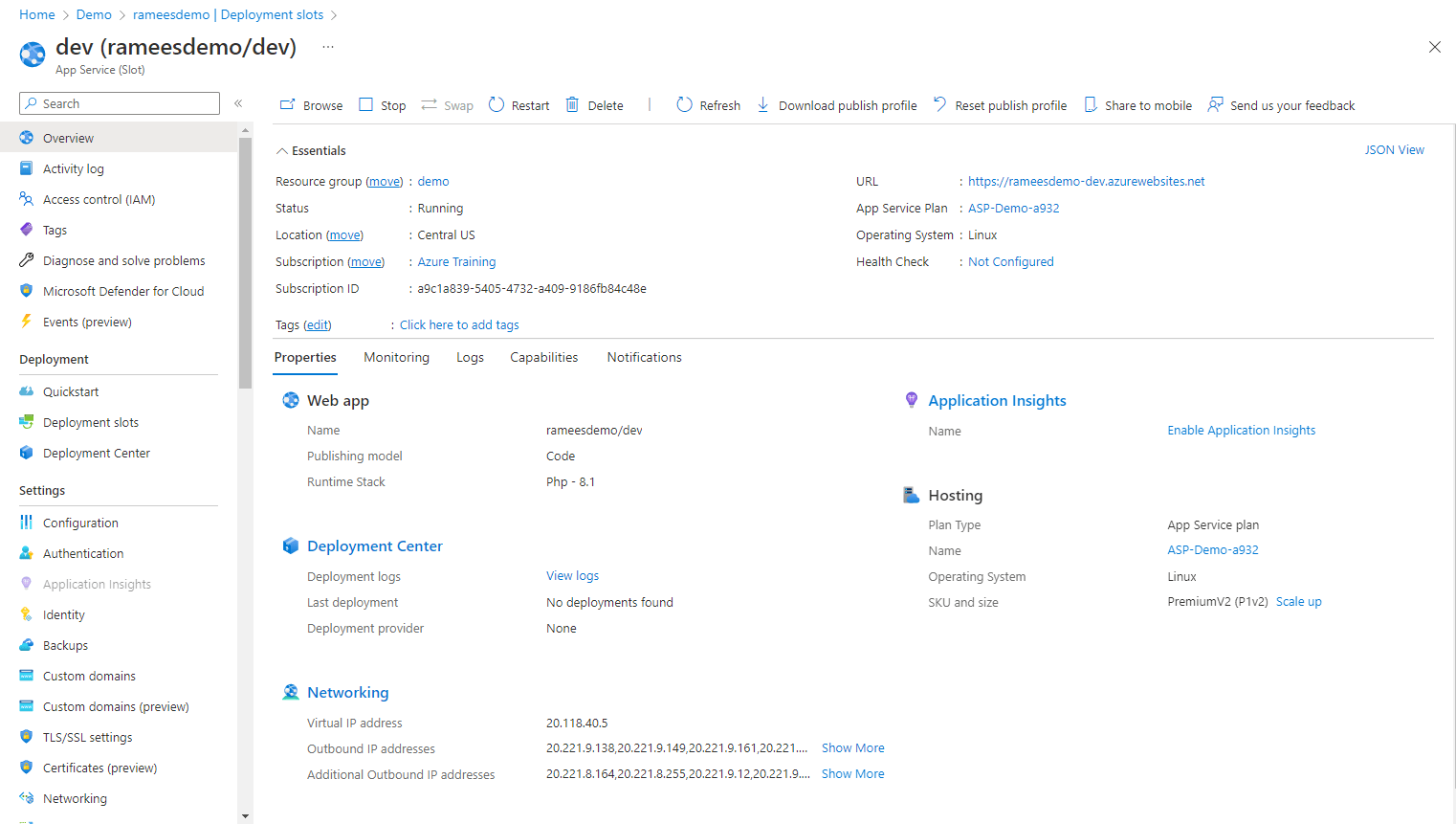Image resolution: width=1456 pixels, height=824 pixels.
Task: Close the dev slot blade
Action: [x=1434, y=47]
